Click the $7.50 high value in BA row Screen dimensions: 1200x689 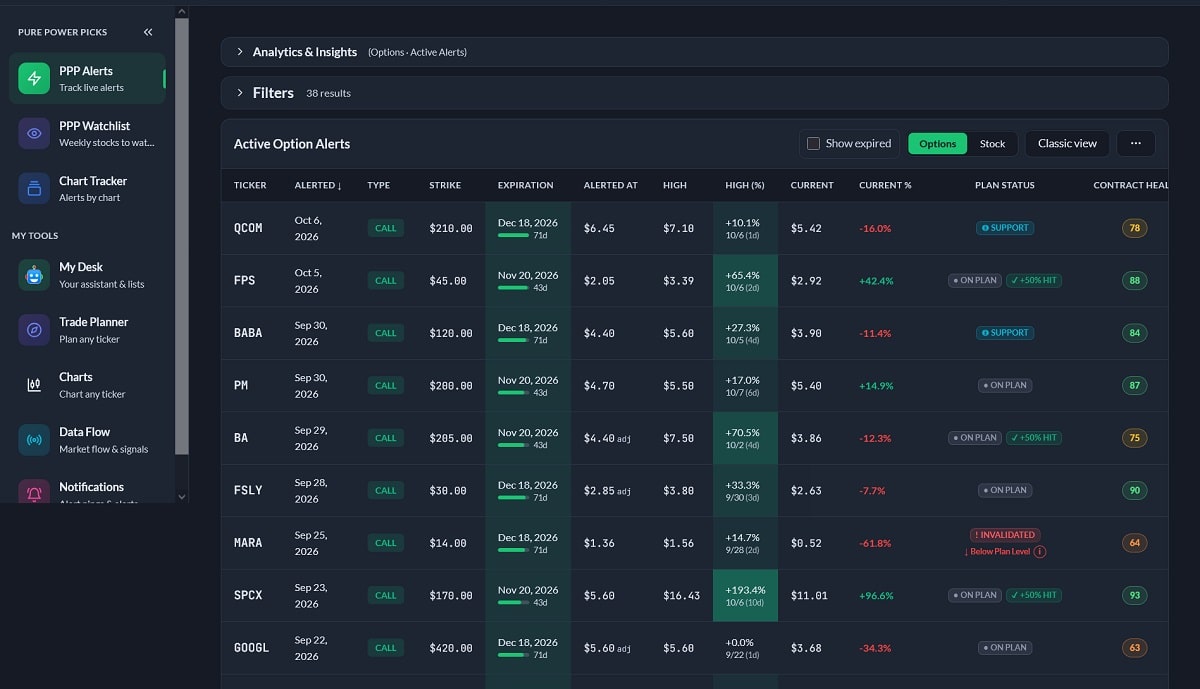[678, 438]
